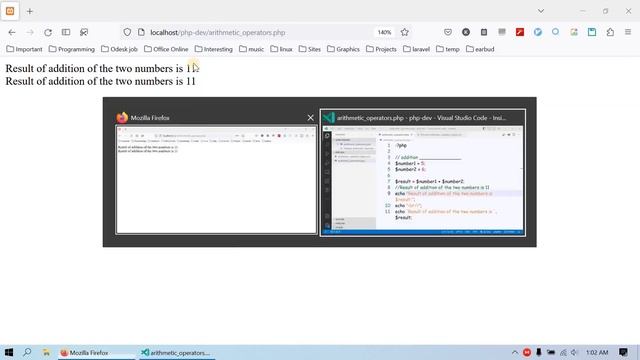Open the blue checkmark extension icon
The width and height of the screenshot is (640, 360).
pyautogui.click(x=538, y=32)
